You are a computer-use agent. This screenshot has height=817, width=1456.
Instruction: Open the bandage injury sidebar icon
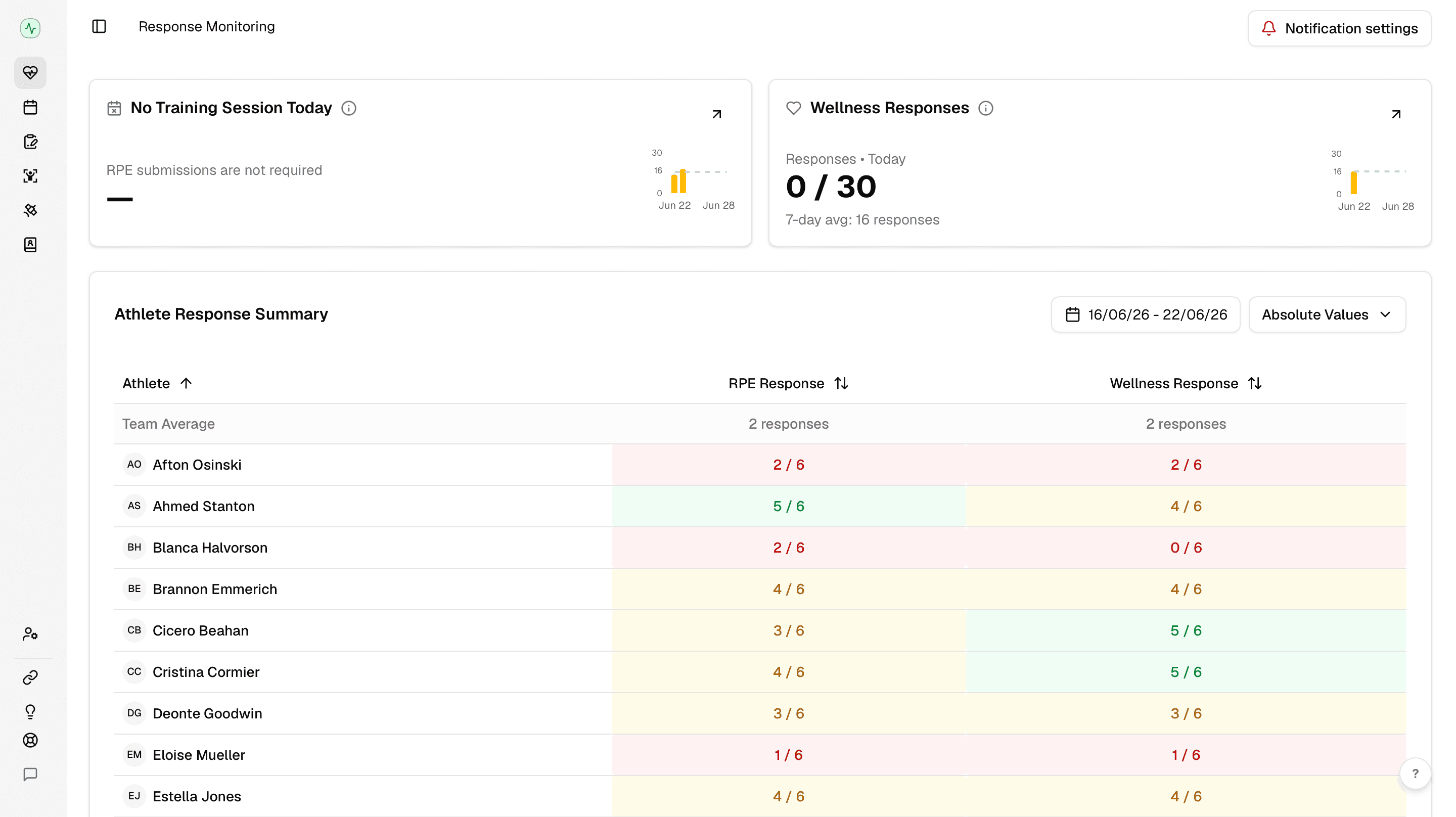coord(30,210)
